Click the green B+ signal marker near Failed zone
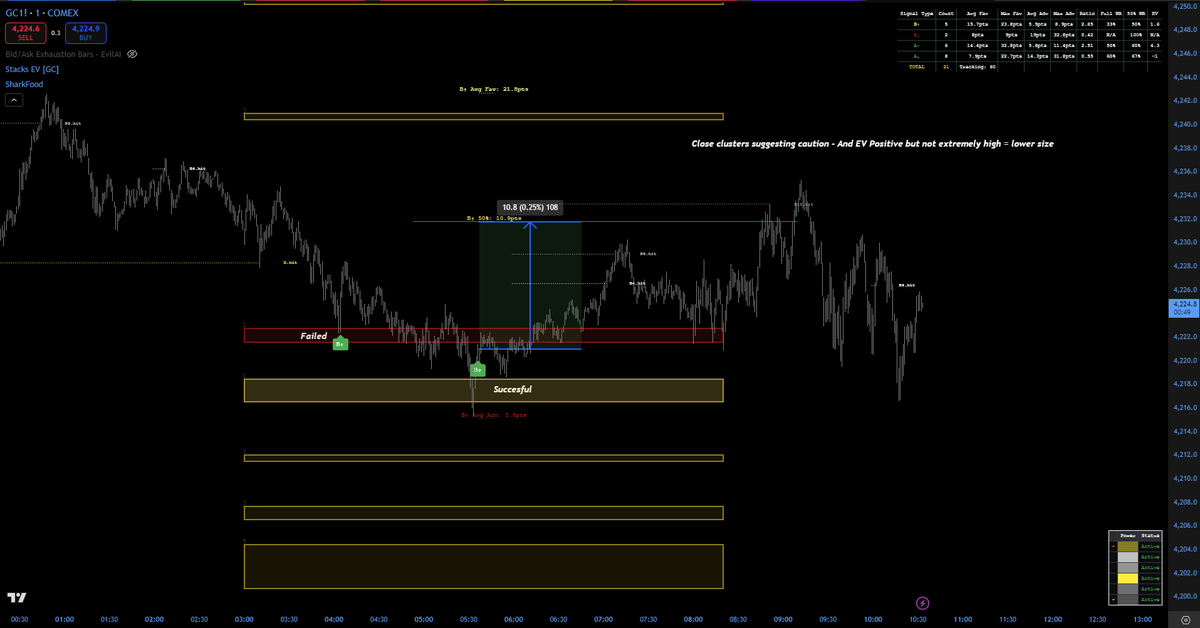The image size is (1200, 628). [340, 344]
